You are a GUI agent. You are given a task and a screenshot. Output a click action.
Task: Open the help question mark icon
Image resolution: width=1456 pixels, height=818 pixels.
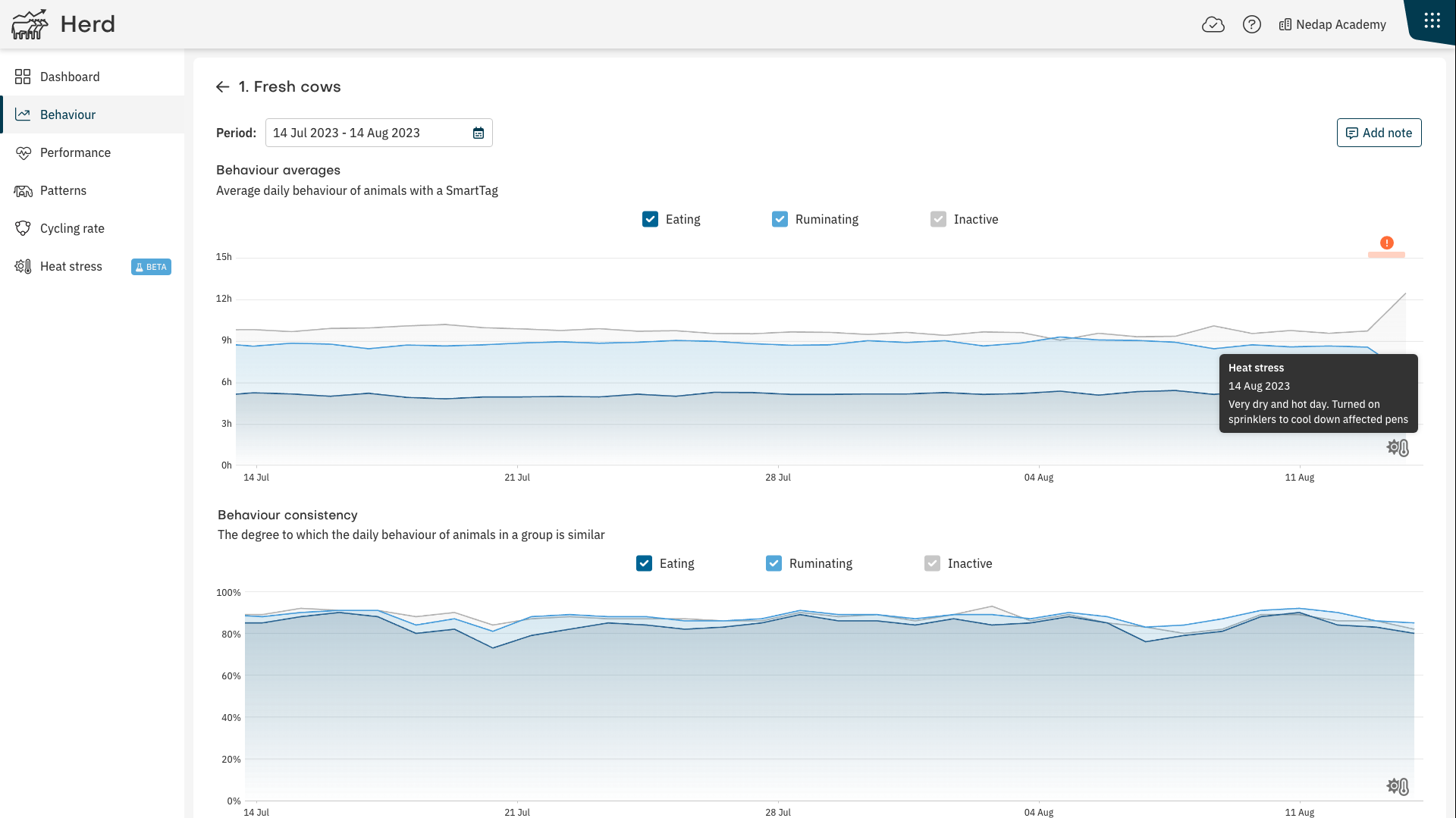(x=1252, y=24)
